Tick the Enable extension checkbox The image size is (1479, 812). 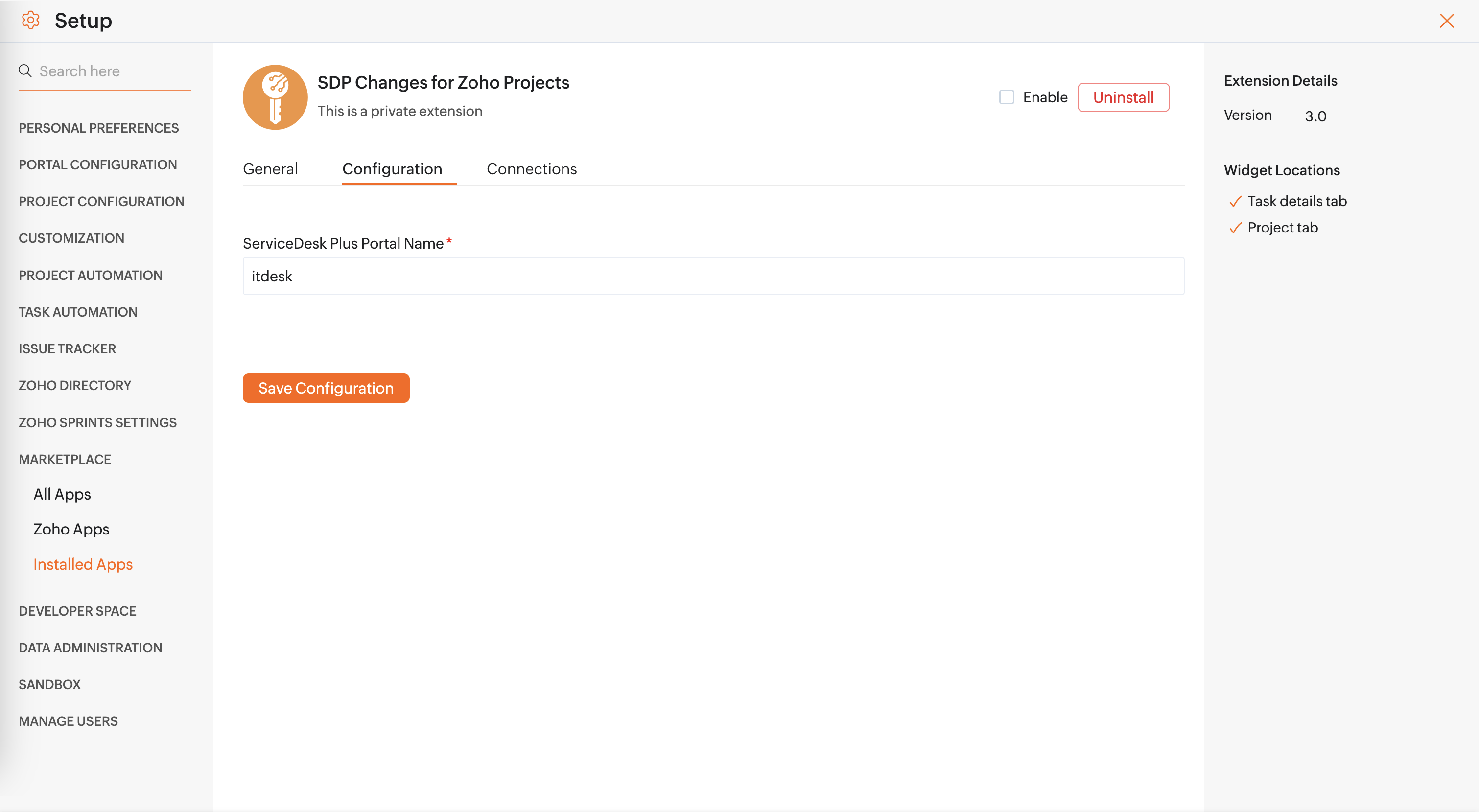(1007, 97)
